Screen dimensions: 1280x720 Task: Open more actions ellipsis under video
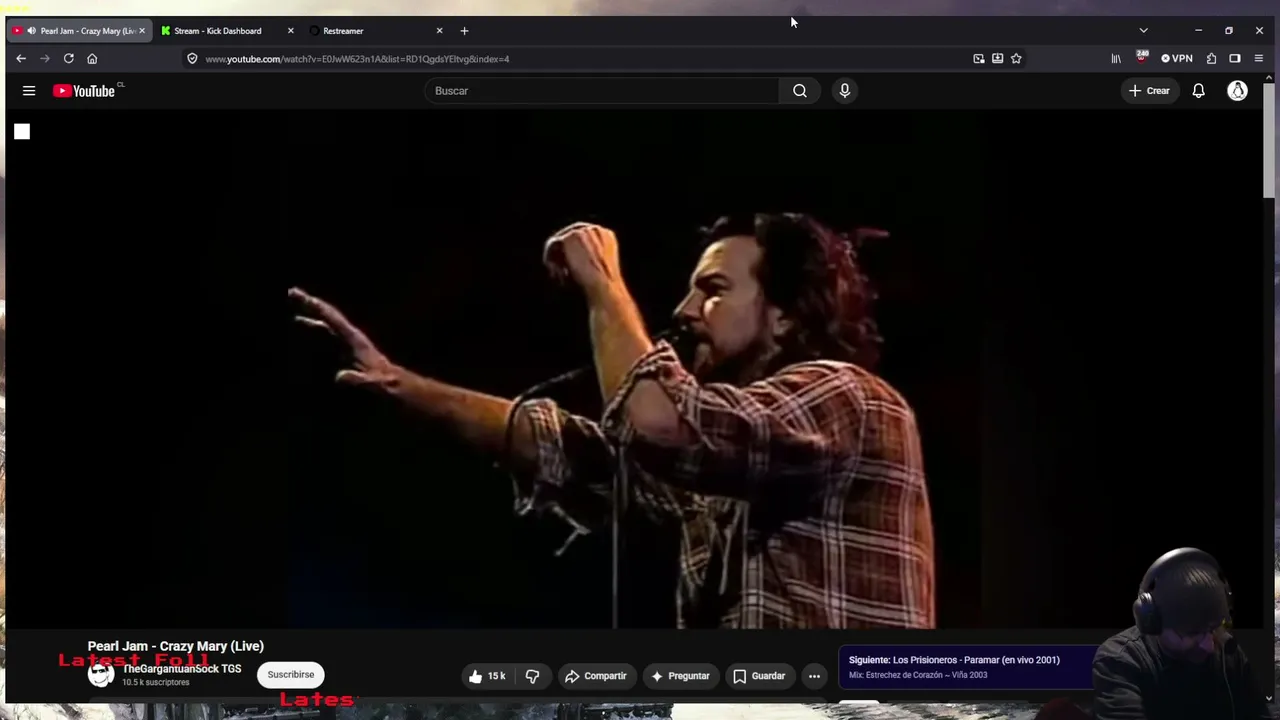coord(814,676)
